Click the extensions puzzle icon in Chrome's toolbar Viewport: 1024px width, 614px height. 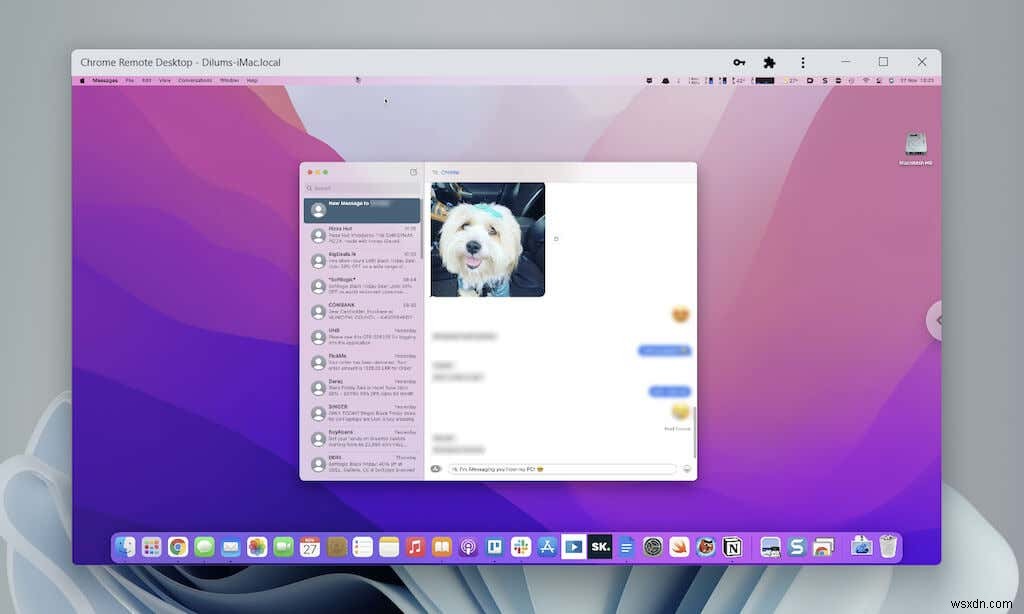768,62
